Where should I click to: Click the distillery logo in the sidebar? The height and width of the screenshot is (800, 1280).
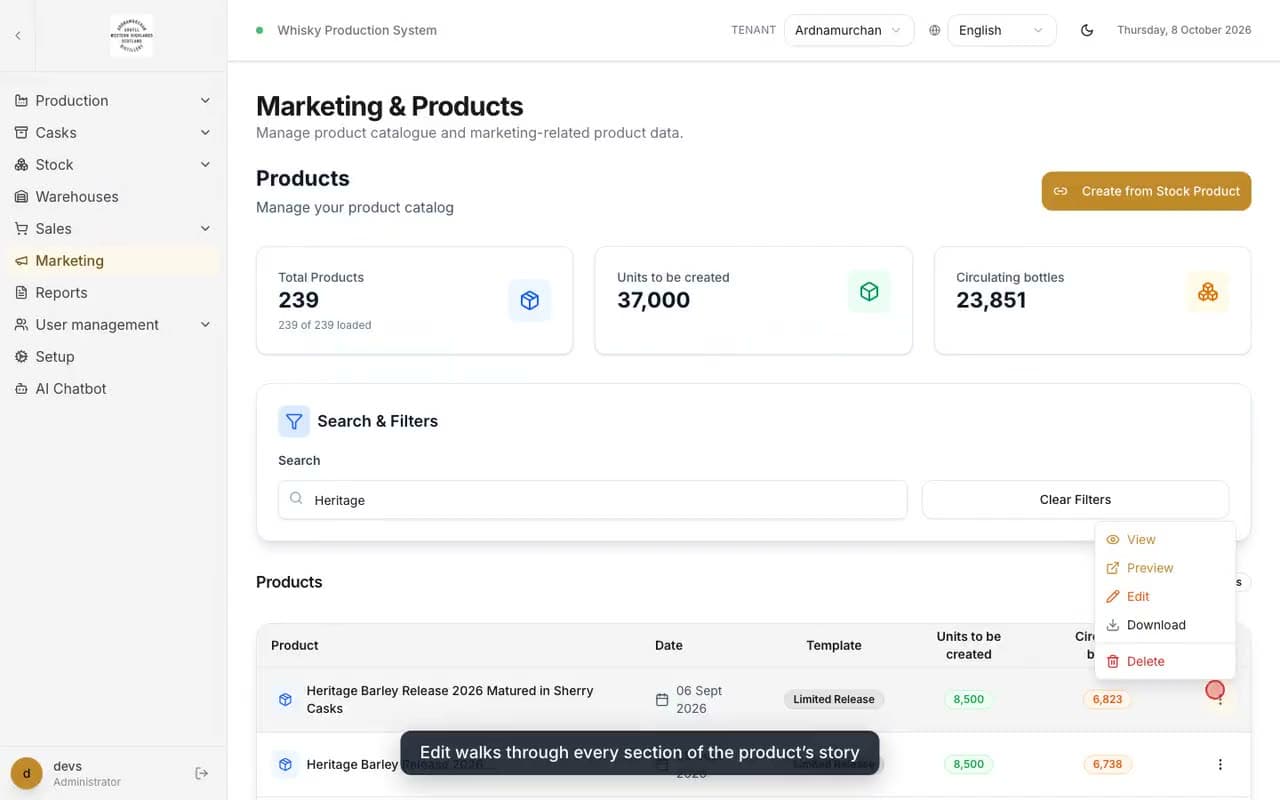tap(131, 35)
